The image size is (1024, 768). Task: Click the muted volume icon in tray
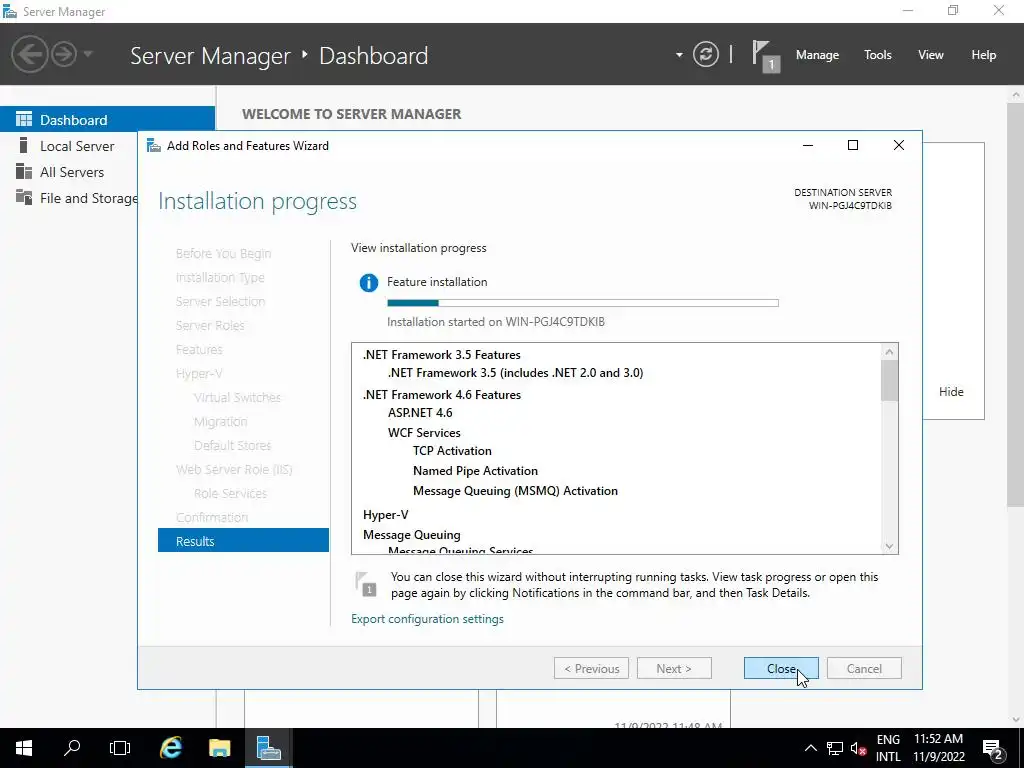pyautogui.click(x=858, y=748)
